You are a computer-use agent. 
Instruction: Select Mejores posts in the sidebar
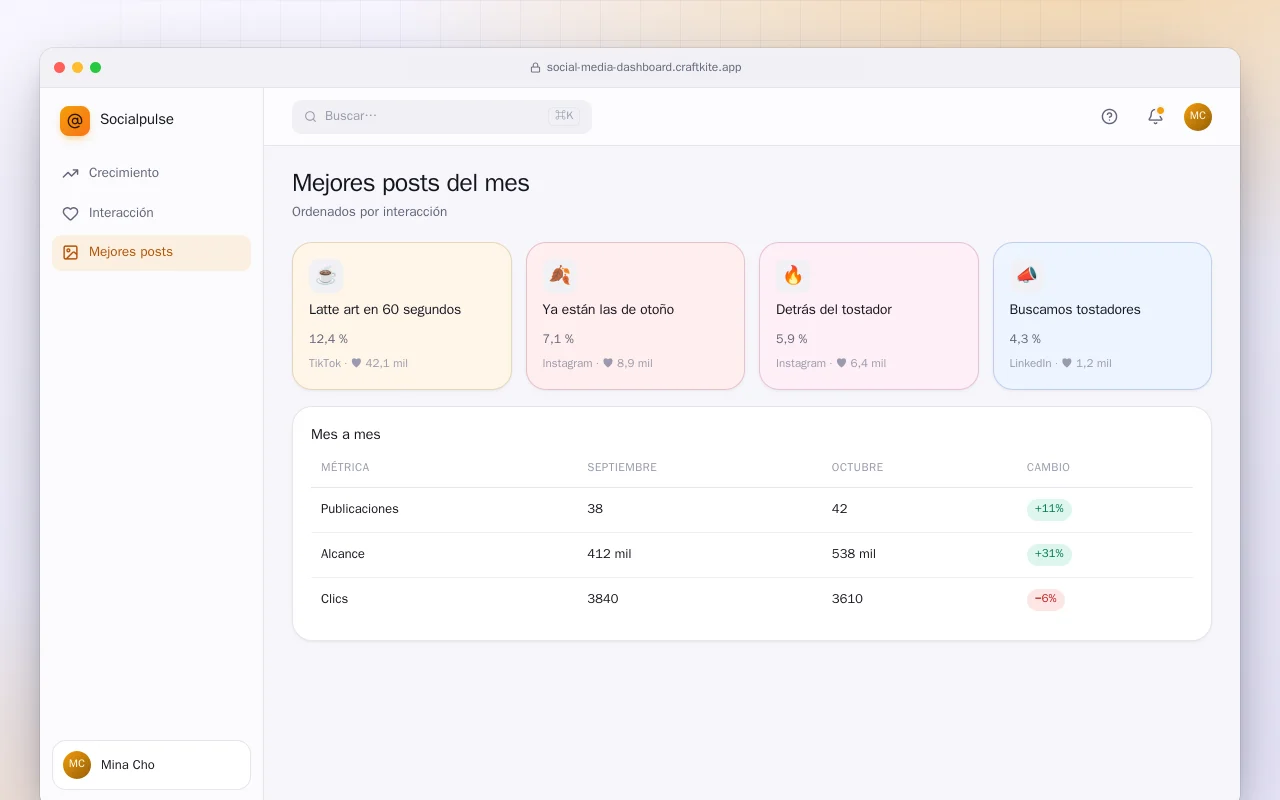(x=151, y=253)
